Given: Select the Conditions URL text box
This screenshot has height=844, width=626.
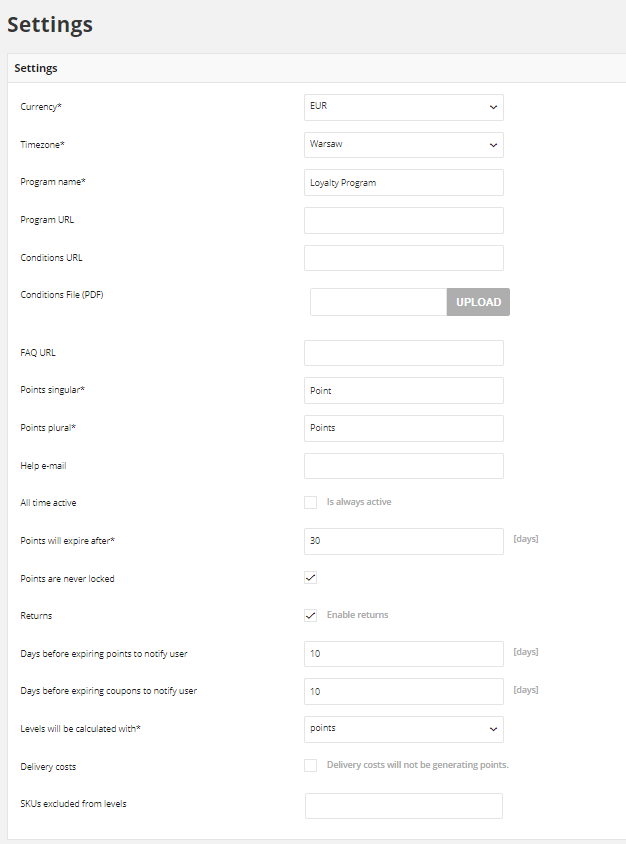Looking at the screenshot, I should 404,258.
